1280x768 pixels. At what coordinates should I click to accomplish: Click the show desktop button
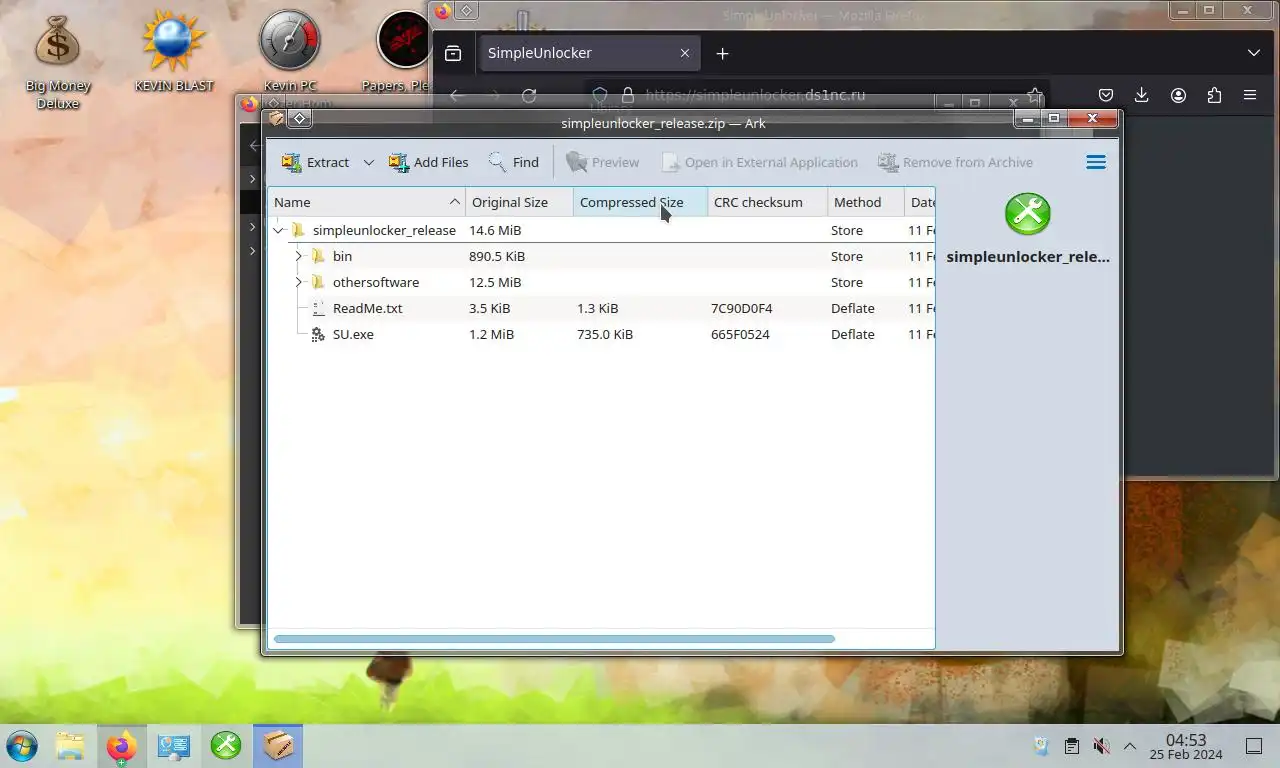pos(1253,746)
